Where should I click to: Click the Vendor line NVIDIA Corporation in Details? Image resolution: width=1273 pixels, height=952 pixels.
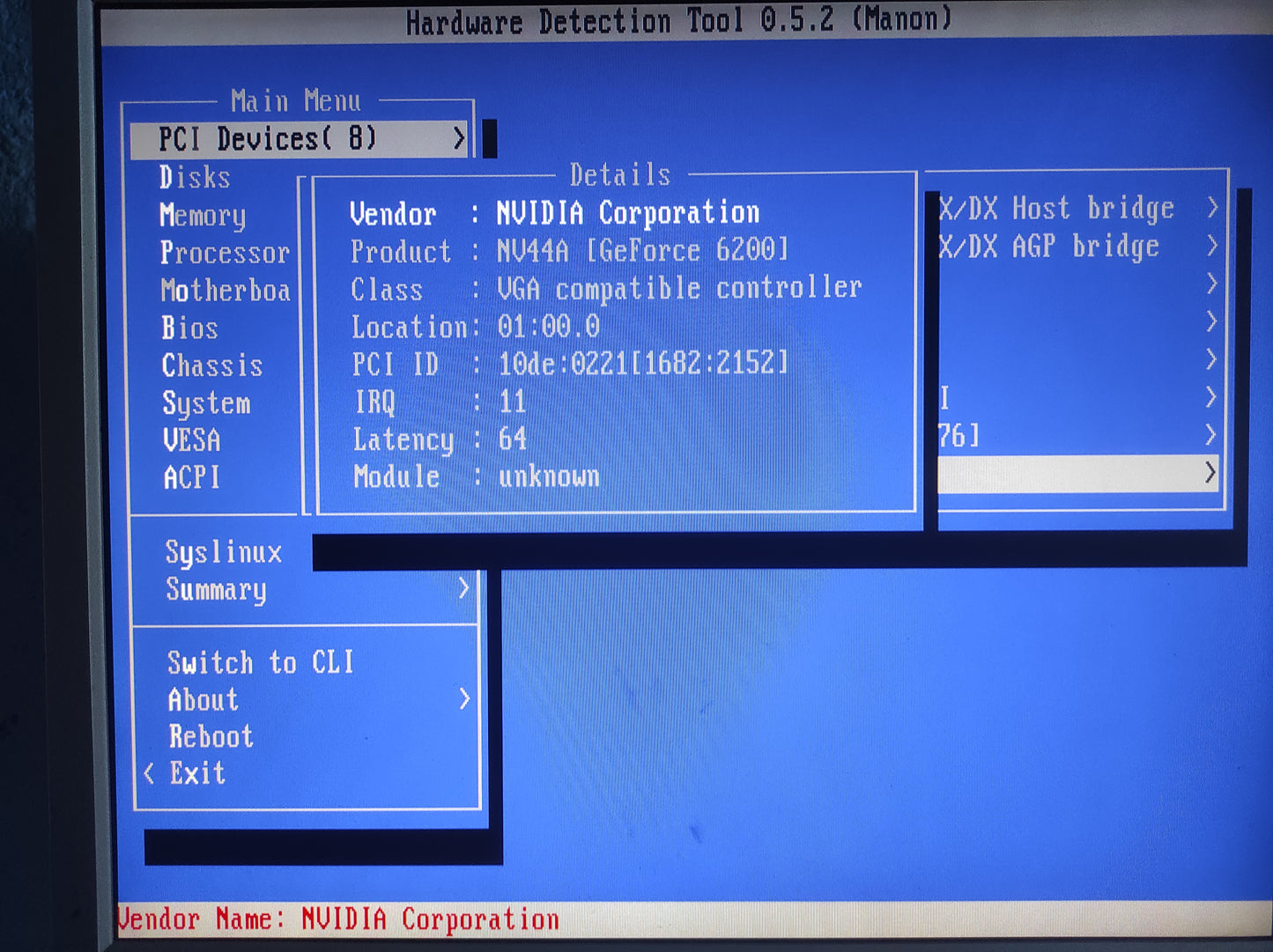pos(555,213)
